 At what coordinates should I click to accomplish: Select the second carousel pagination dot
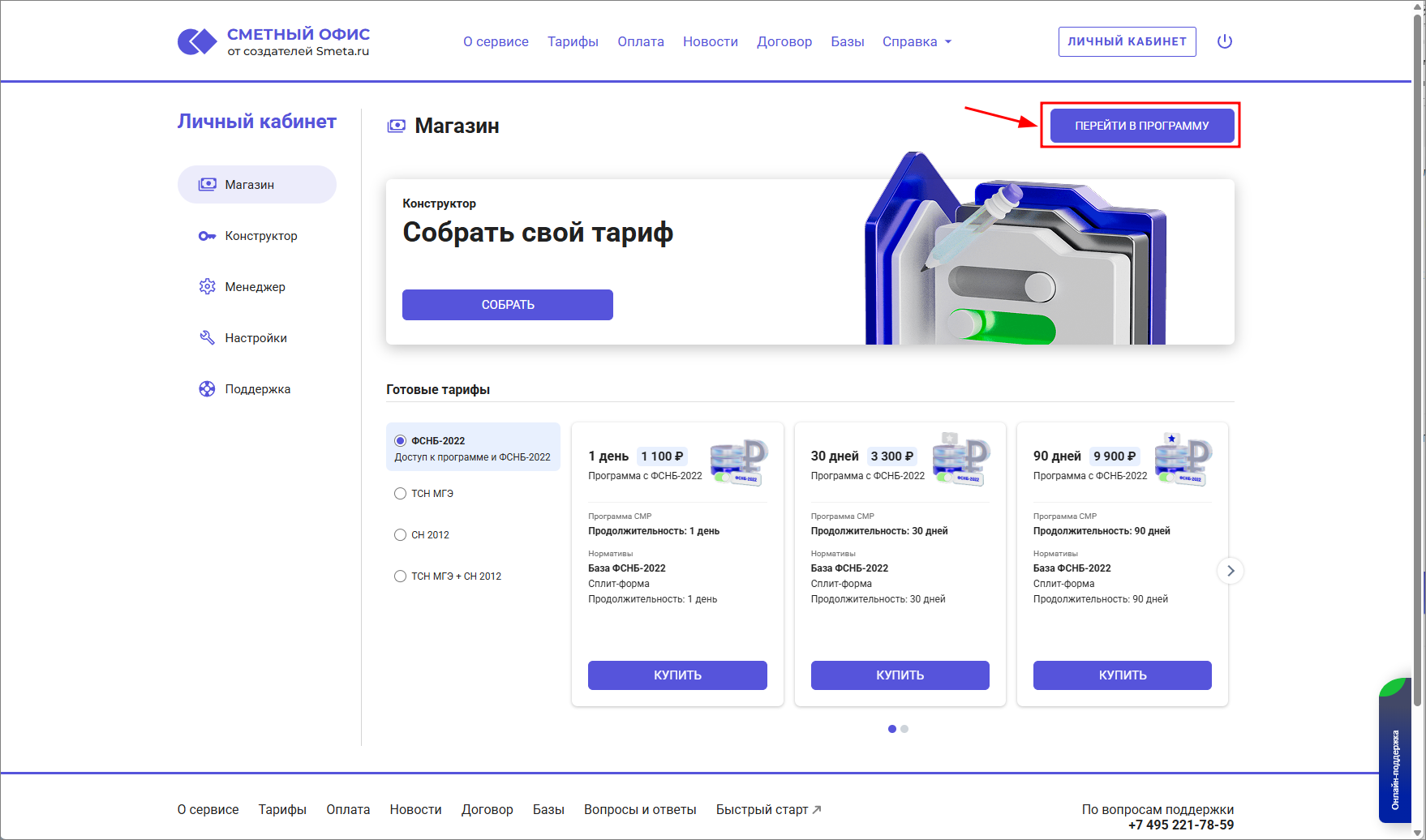pyautogui.click(x=904, y=729)
